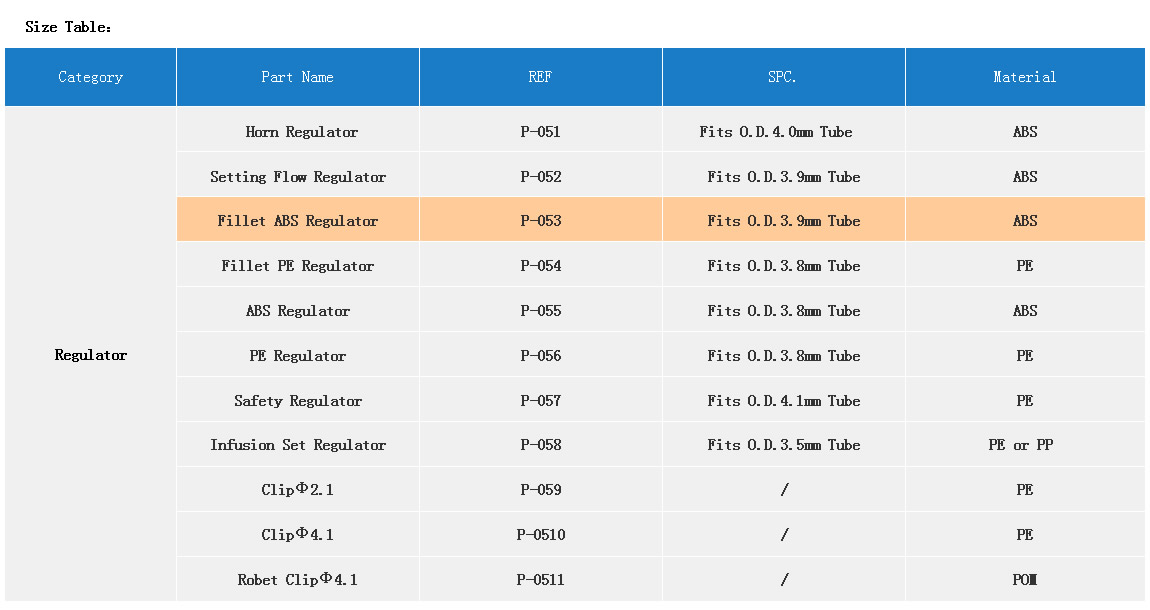Click the POM material cell
The image size is (1150, 610).
pyautogui.click(x=1025, y=580)
